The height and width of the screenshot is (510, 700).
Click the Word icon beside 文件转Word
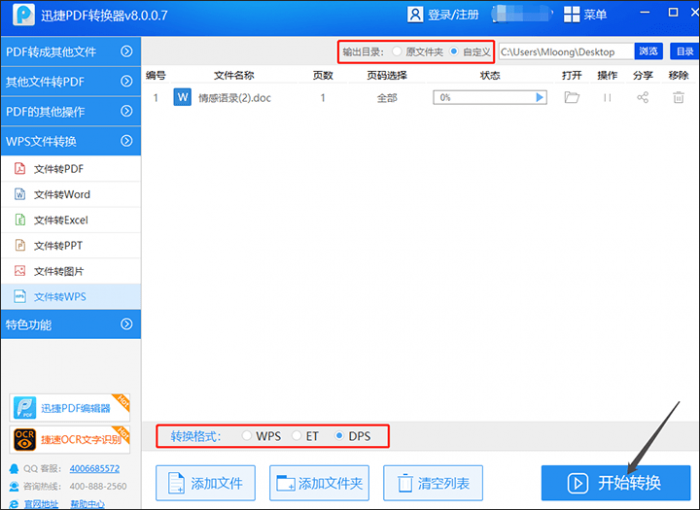20,194
